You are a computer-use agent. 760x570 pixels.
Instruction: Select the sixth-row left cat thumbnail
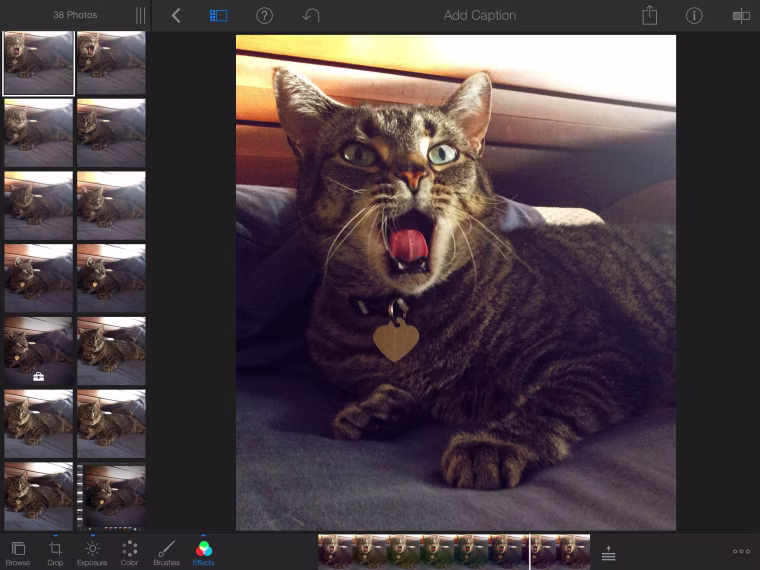point(39,424)
